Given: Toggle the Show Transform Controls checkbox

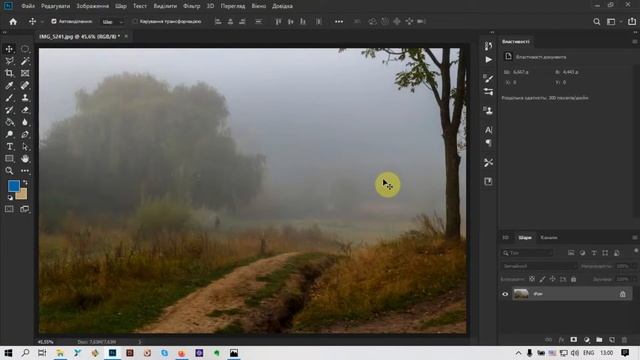Looking at the screenshot, I should point(135,21).
